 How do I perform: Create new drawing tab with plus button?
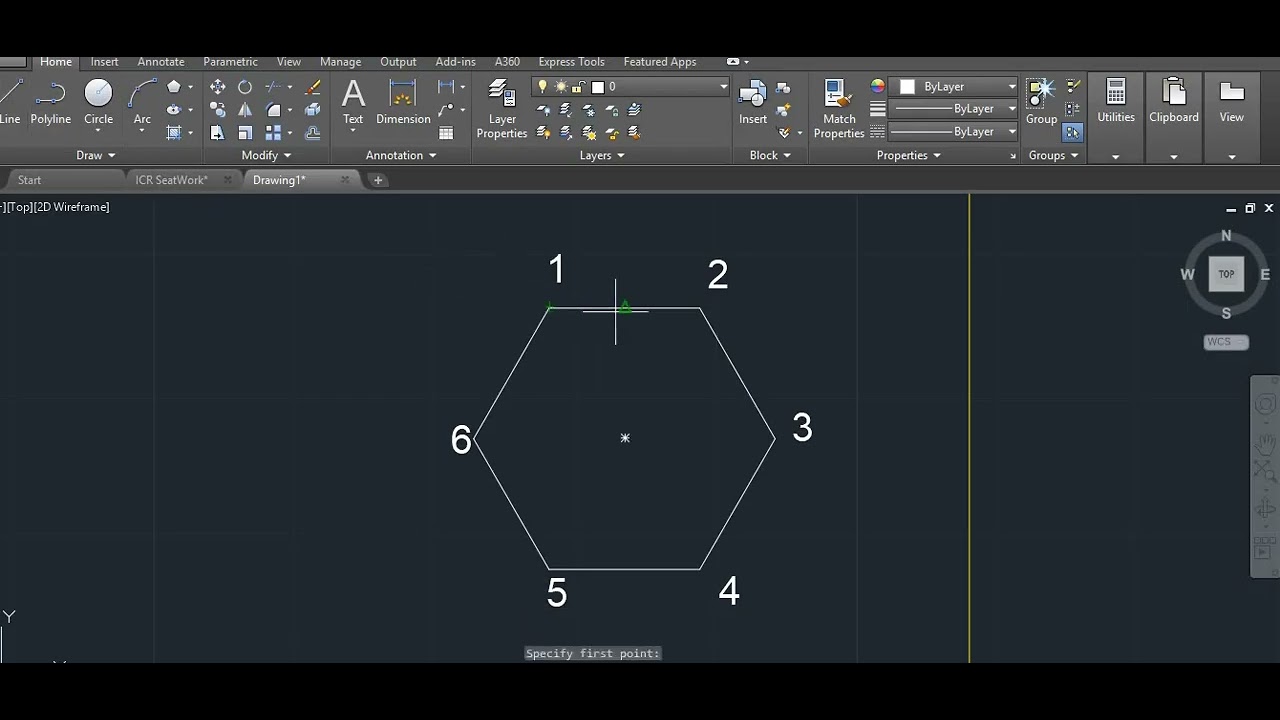[x=378, y=180]
